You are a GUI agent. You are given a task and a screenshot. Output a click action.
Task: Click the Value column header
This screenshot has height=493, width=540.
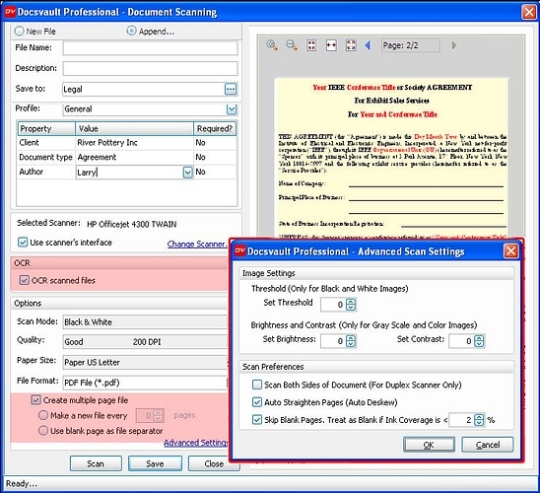click(134, 128)
